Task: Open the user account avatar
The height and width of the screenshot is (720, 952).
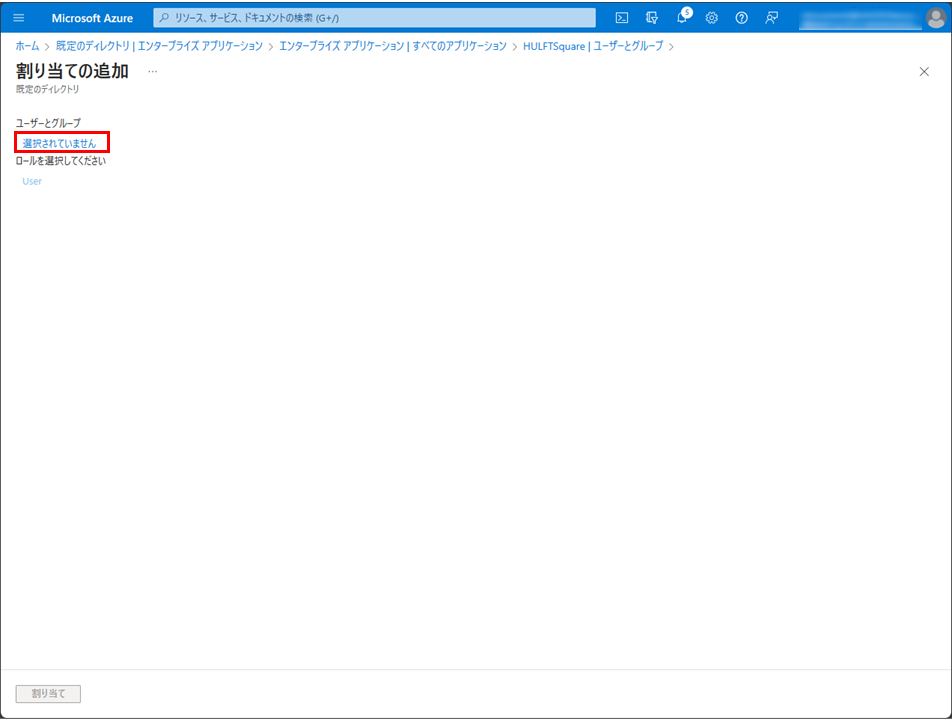Action: [934, 18]
